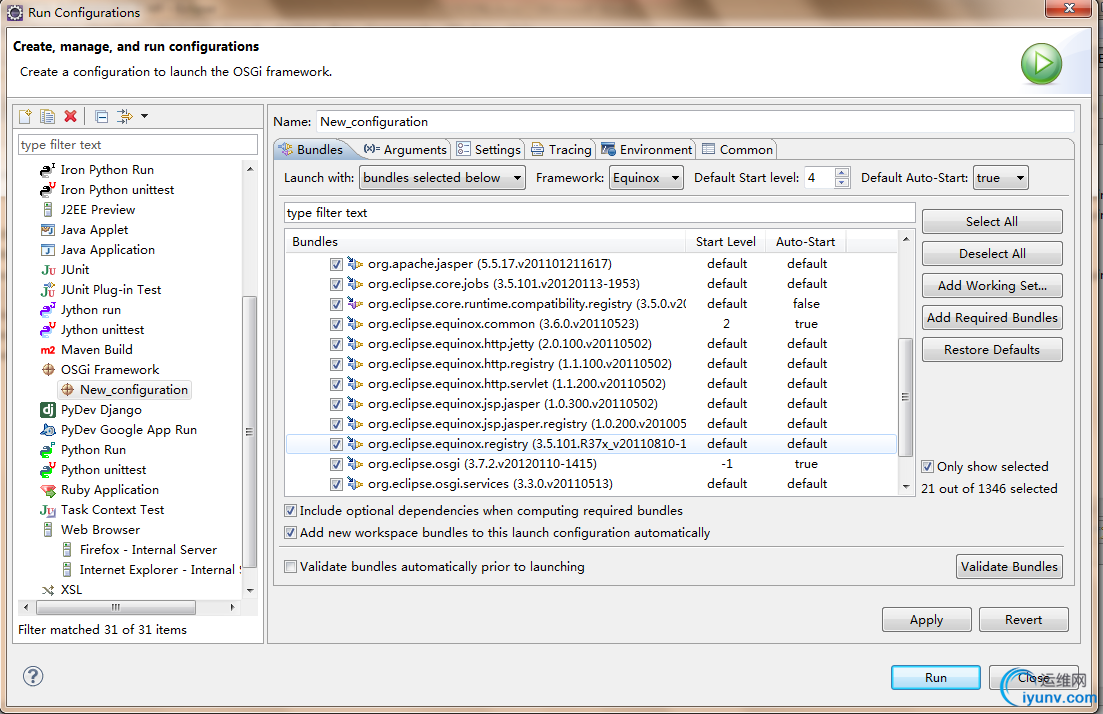Uncheck the org.eclipse.core.jobs bundle checkbox
1103x714 pixels.
(336, 284)
